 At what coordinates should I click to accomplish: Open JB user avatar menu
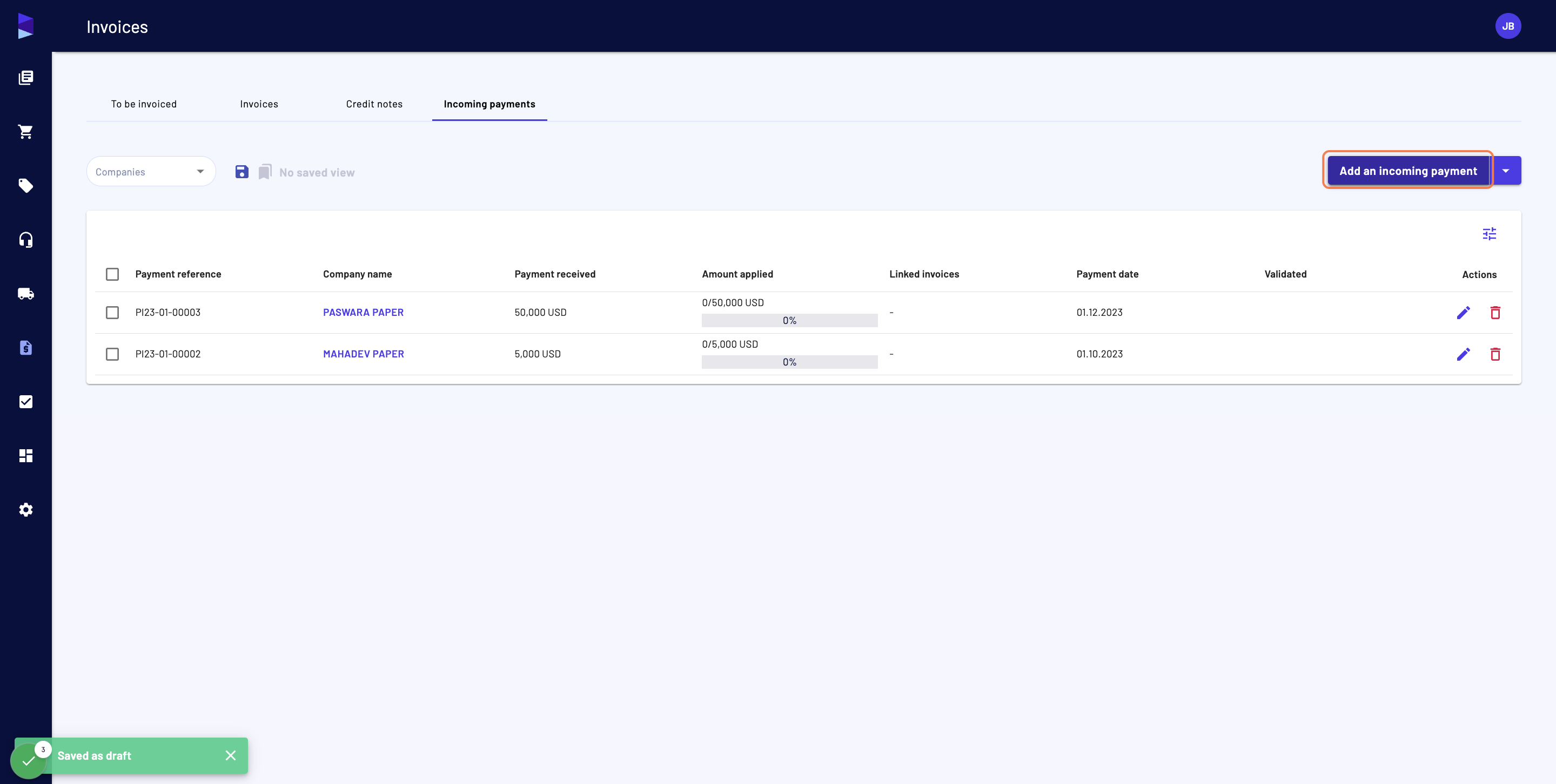click(x=1508, y=26)
